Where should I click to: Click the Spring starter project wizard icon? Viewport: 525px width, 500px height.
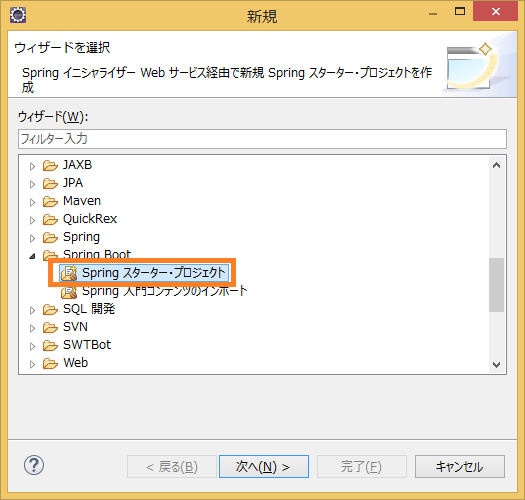69,273
